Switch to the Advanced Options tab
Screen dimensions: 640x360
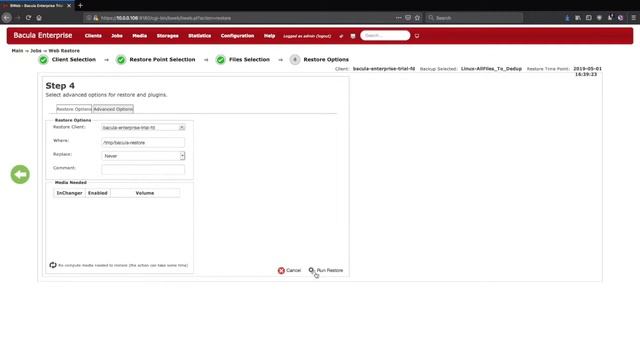[x=113, y=109]
